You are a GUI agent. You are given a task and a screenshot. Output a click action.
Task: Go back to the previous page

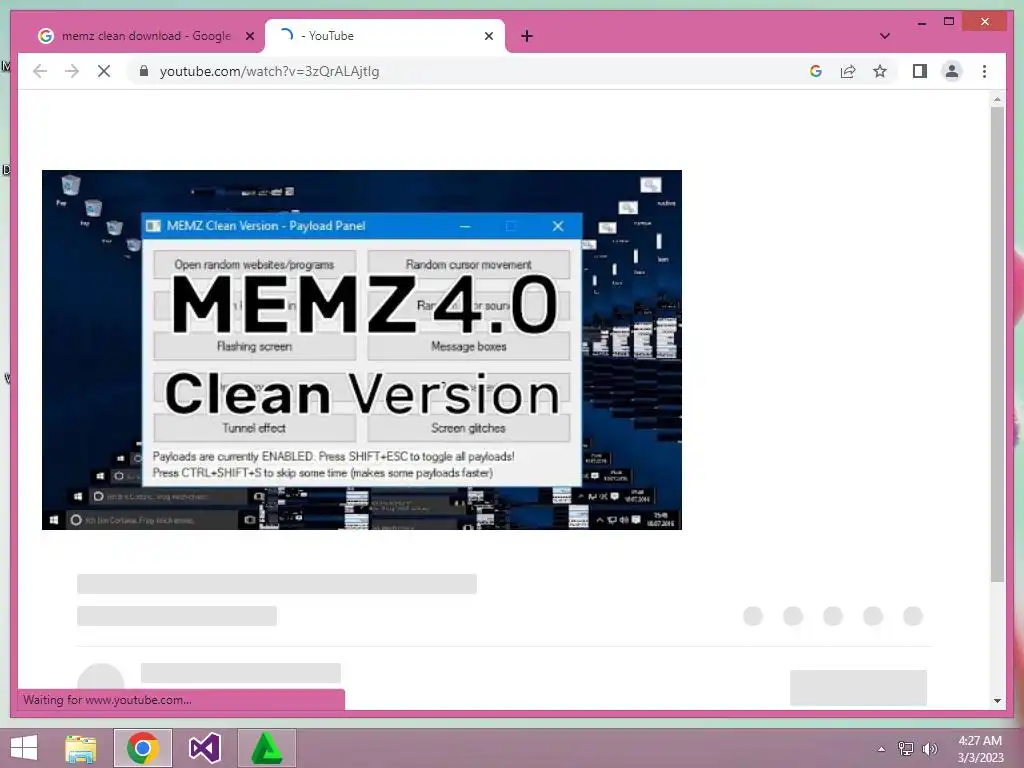pyautogui.click(x=40, y=71)
